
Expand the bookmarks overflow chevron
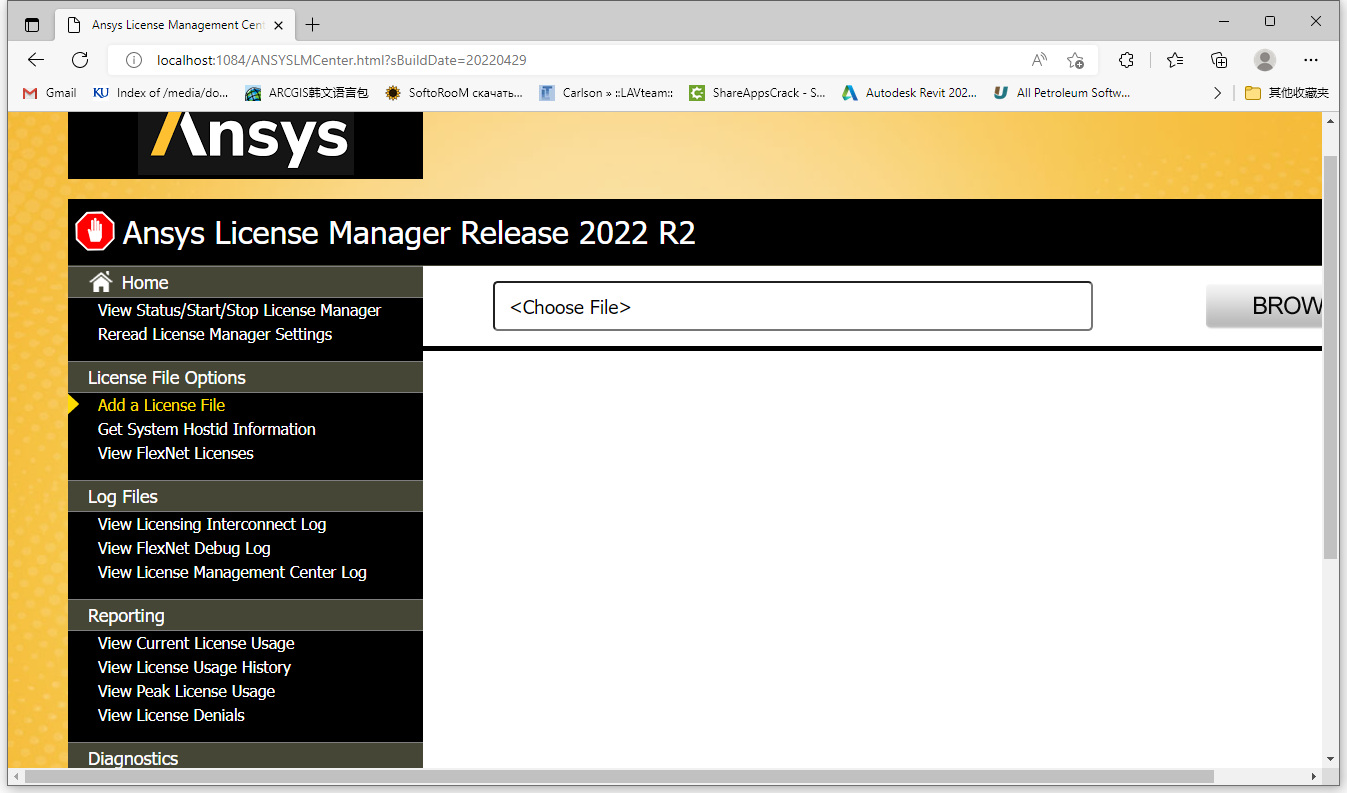(1217, 93)
